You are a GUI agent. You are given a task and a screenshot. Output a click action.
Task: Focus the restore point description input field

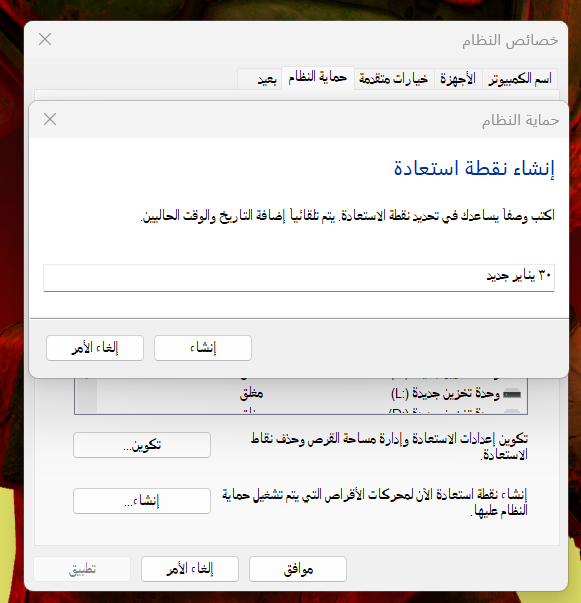[299, 278]
